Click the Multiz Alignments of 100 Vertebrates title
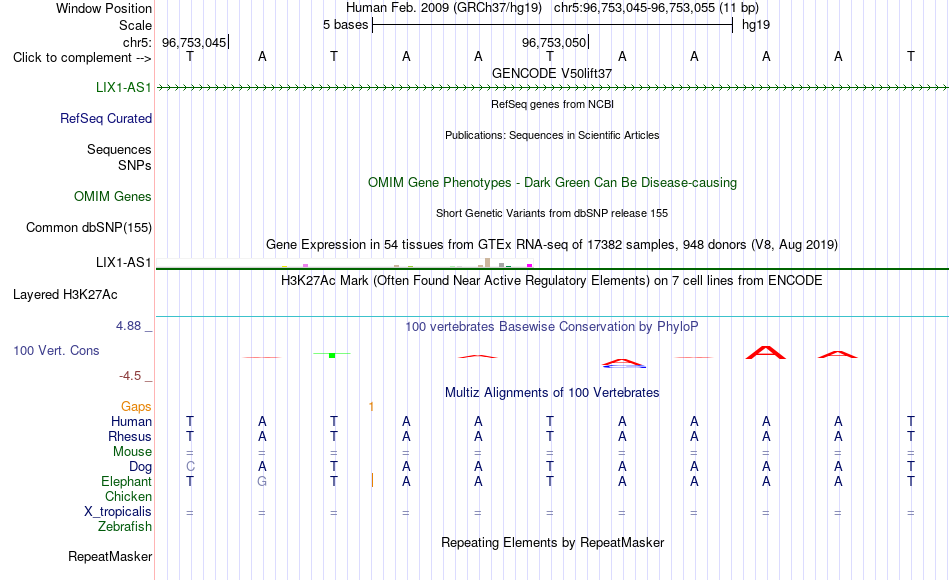Image resolution: width=950 pixels, height=580 pixels. (x=552, y=393)
